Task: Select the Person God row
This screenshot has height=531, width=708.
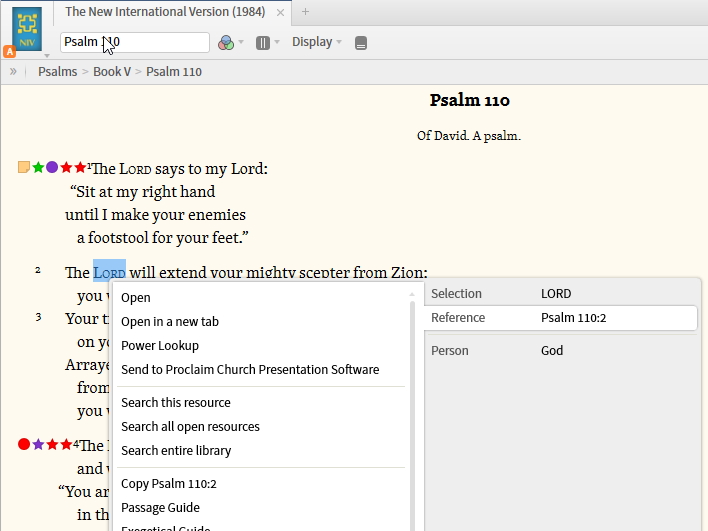Action: click(561, 350)
